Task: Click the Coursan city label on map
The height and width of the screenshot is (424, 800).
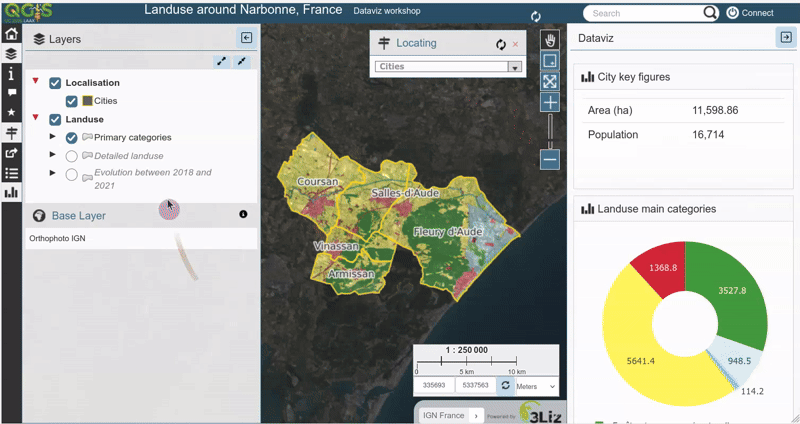Action: (x=317, y=182)
